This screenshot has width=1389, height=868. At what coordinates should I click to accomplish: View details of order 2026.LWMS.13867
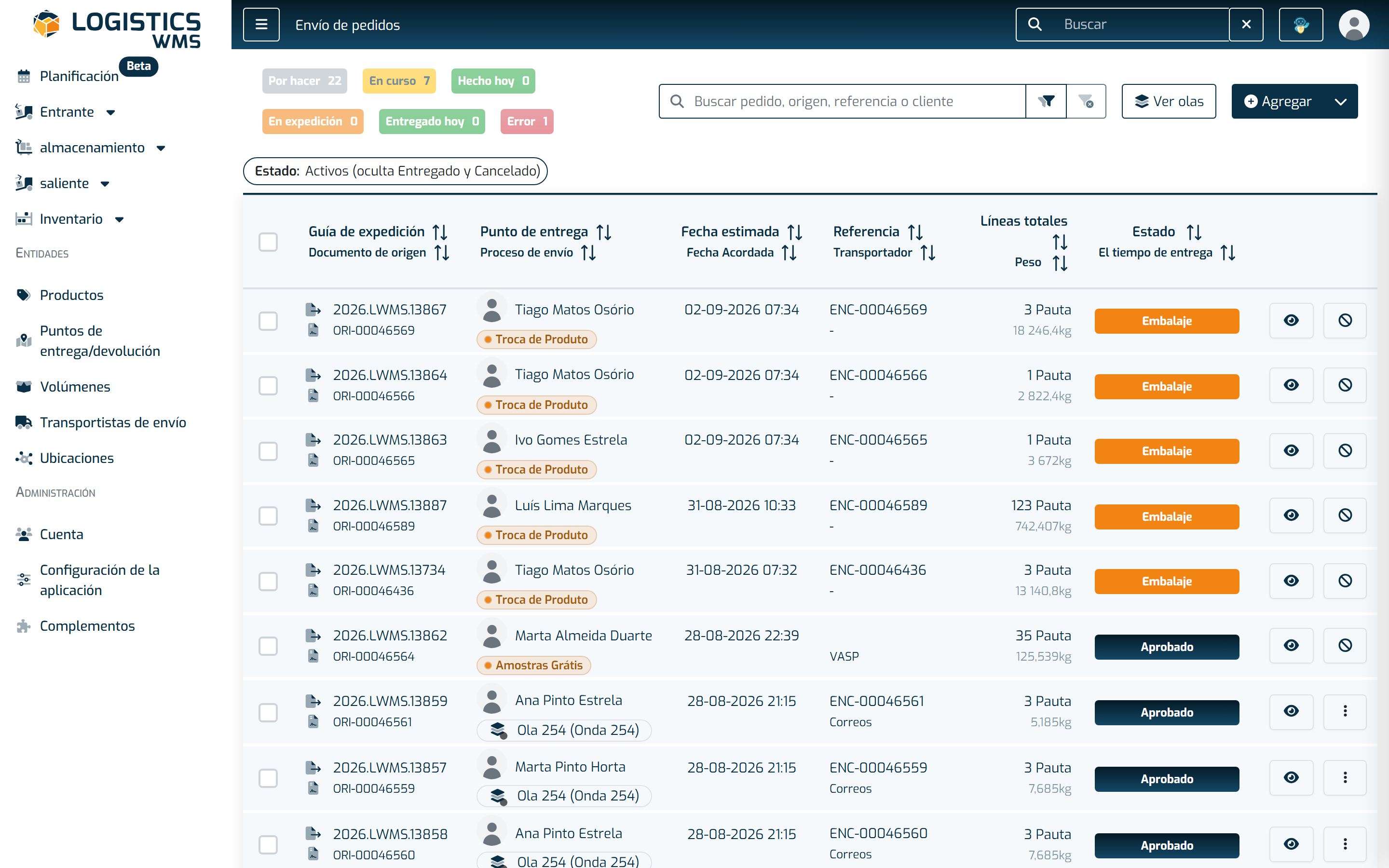point(1291,320)
